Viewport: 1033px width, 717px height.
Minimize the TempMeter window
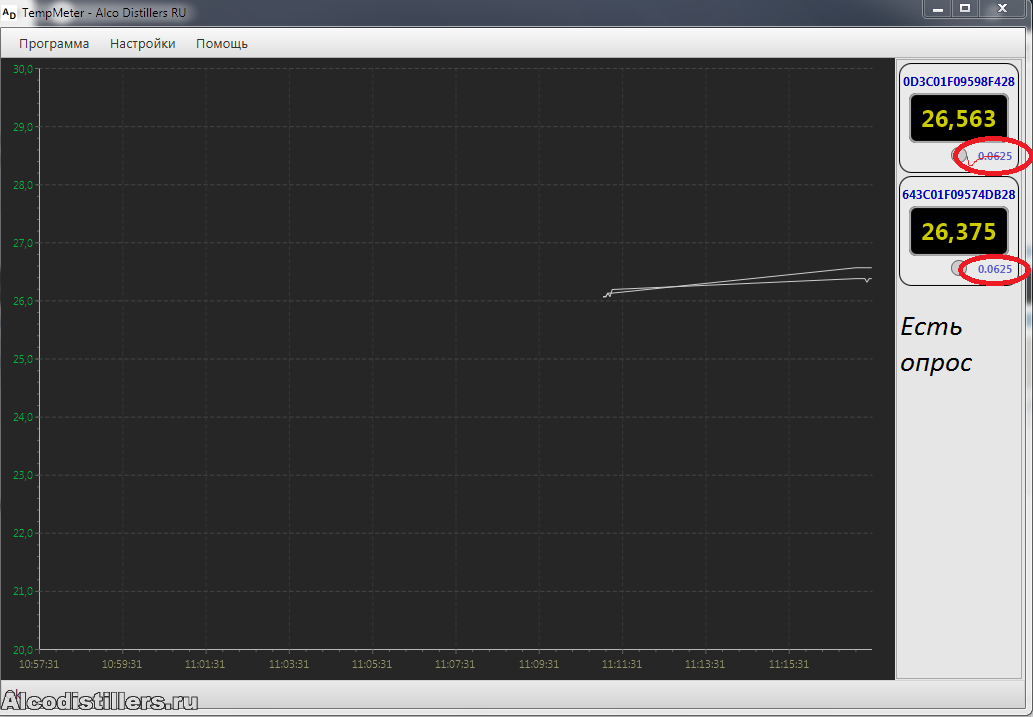point(938,8)
